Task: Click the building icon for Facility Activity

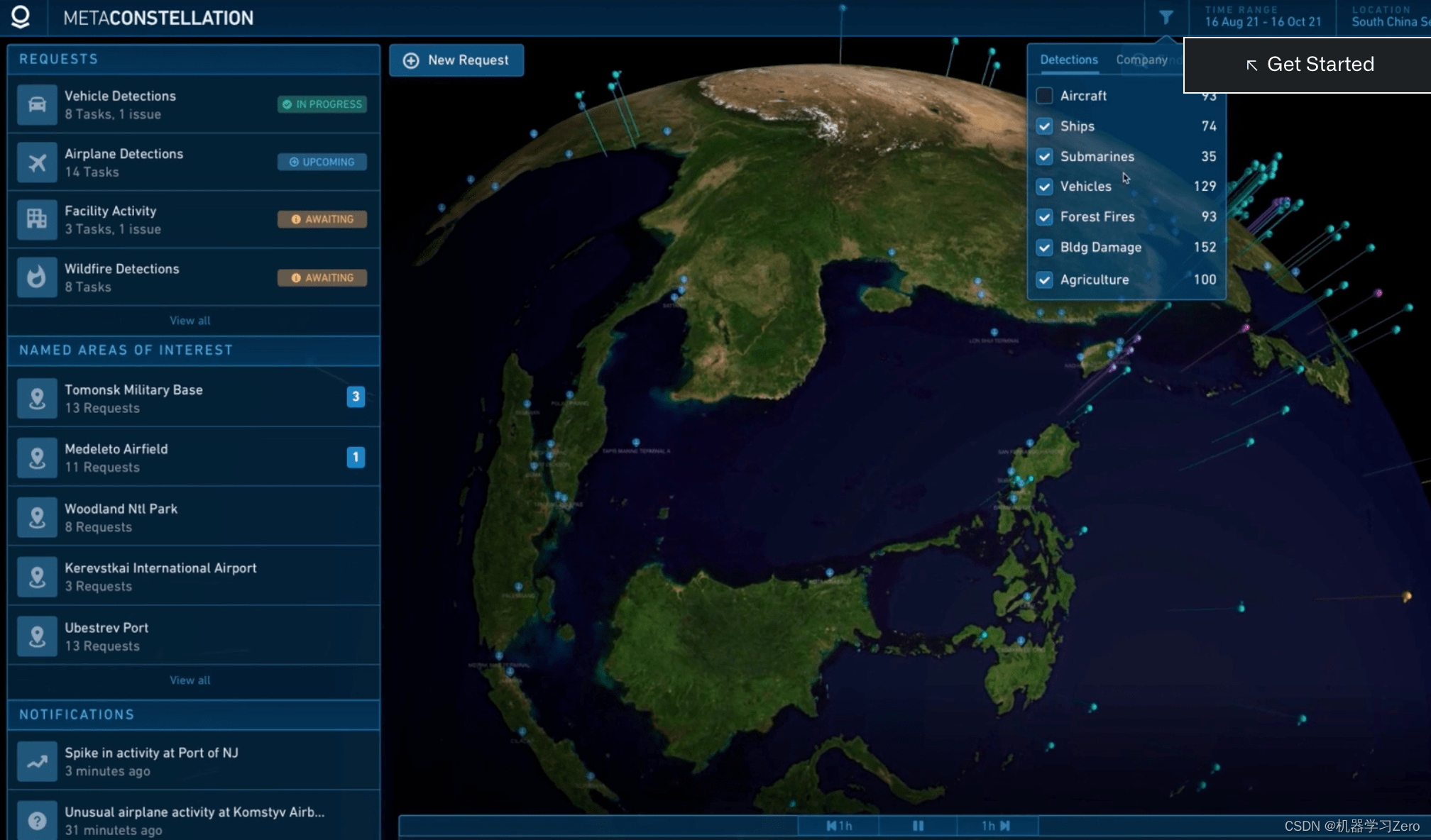Action: (37, 219)
